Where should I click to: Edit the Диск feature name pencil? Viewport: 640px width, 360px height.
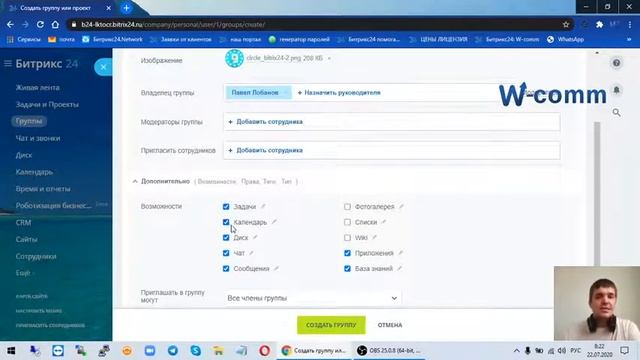(255, 237)
